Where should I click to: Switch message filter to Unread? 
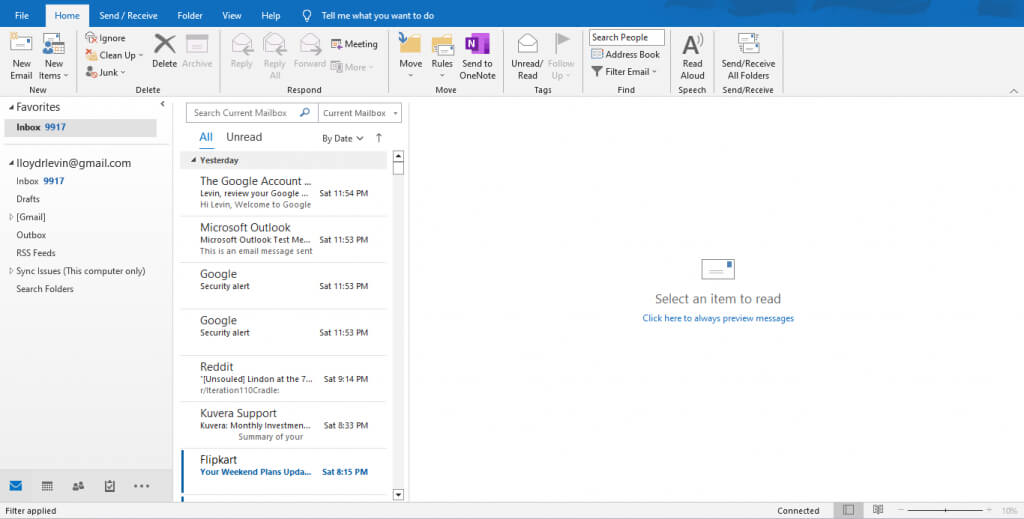(244, 137)
